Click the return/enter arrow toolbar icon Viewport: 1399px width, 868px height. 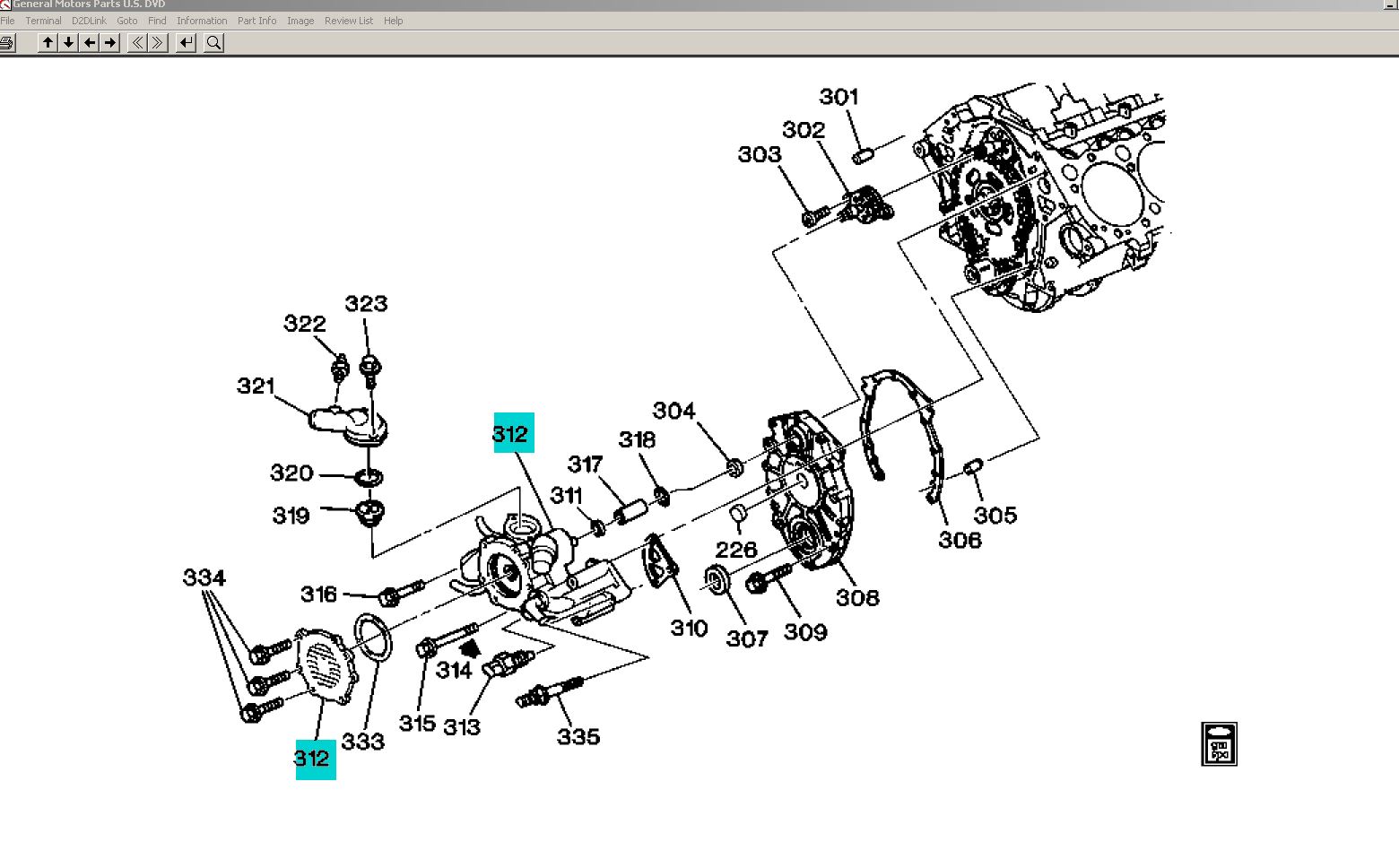[x=186, y=42]
